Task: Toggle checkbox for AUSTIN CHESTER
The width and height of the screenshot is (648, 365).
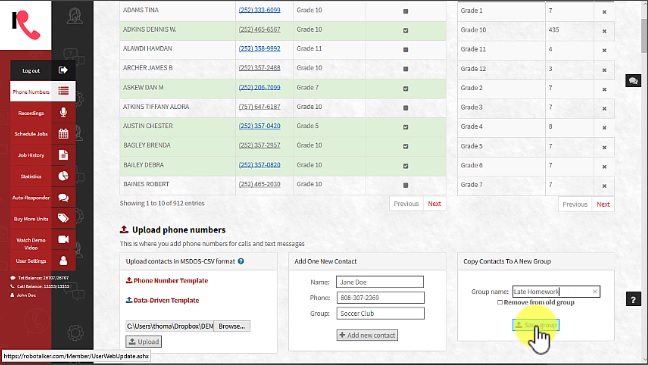Action: point(405,127)
